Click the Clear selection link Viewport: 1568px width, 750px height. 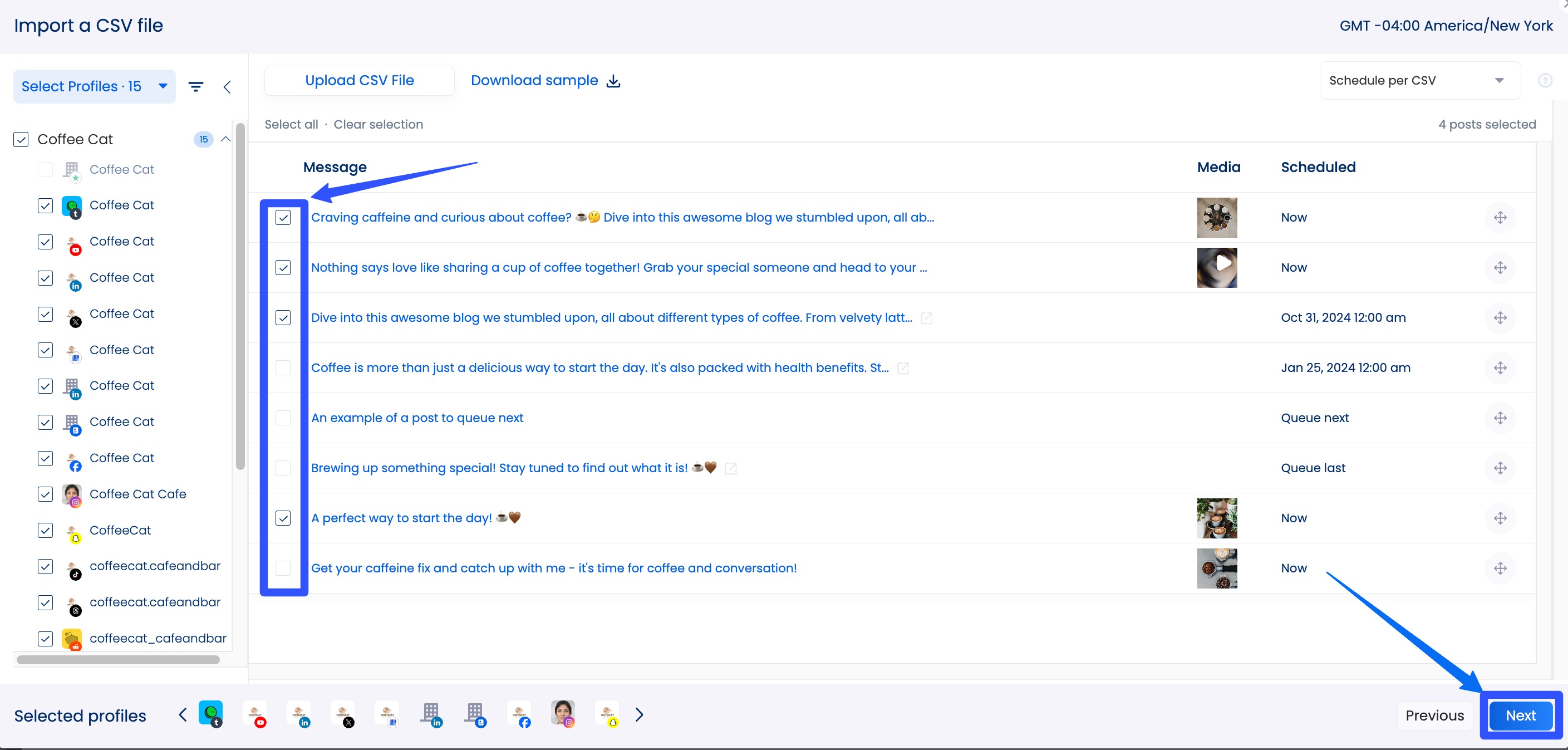tap(377, 124)
